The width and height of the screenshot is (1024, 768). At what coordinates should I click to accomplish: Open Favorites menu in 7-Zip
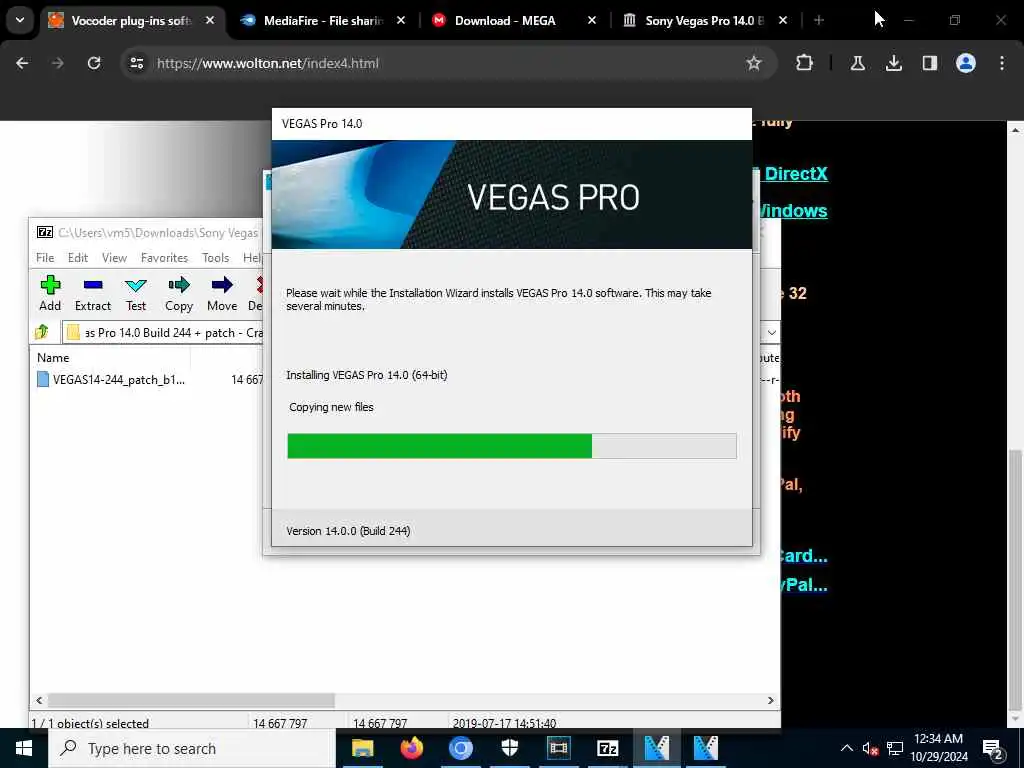click(x=165, y=258)
